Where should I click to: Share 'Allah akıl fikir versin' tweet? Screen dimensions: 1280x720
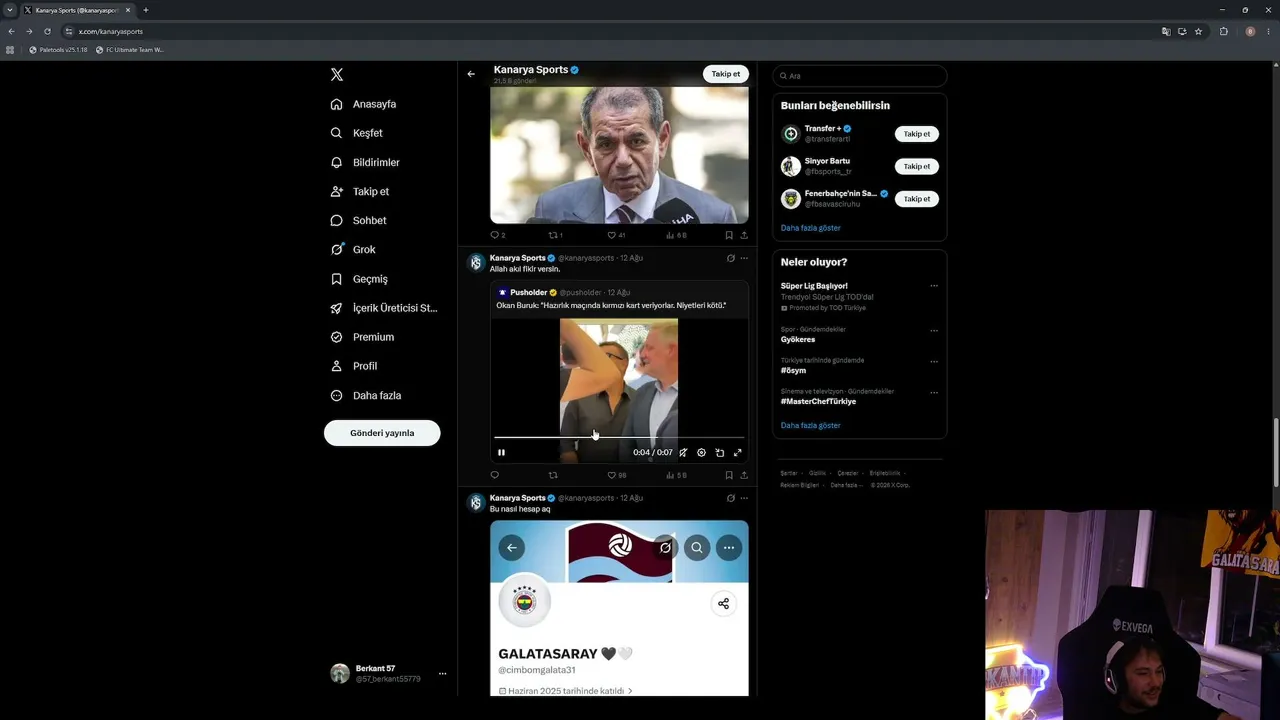point(744,475)
